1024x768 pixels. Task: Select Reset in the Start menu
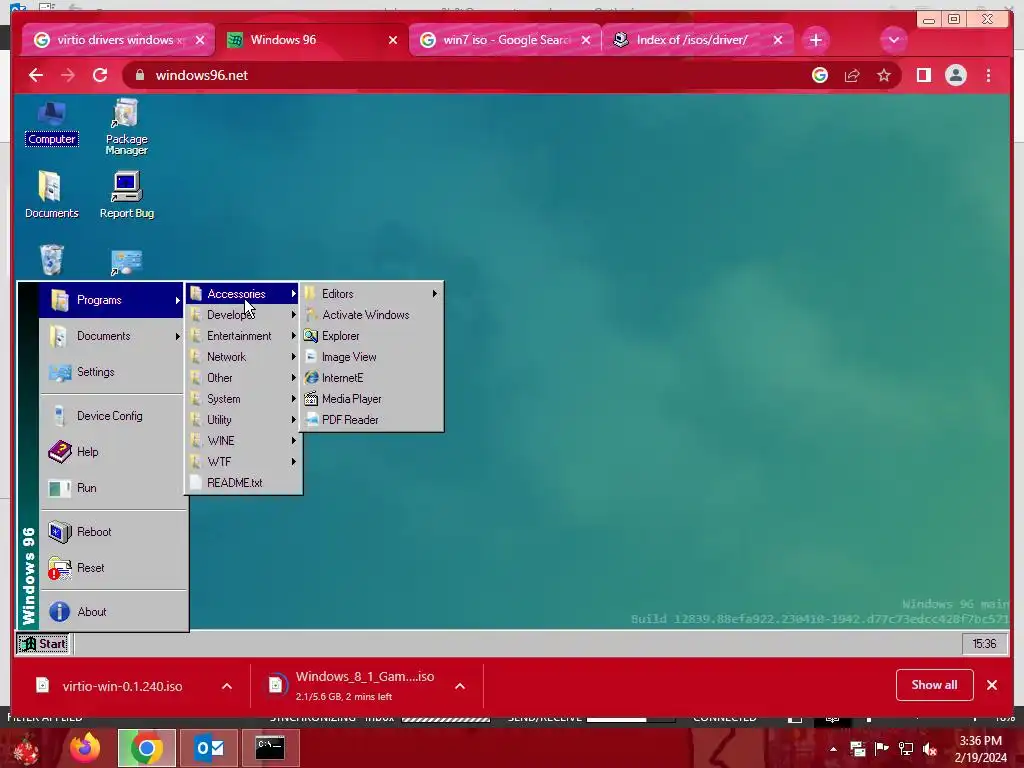pyautogui.click(x=111, y=568)
